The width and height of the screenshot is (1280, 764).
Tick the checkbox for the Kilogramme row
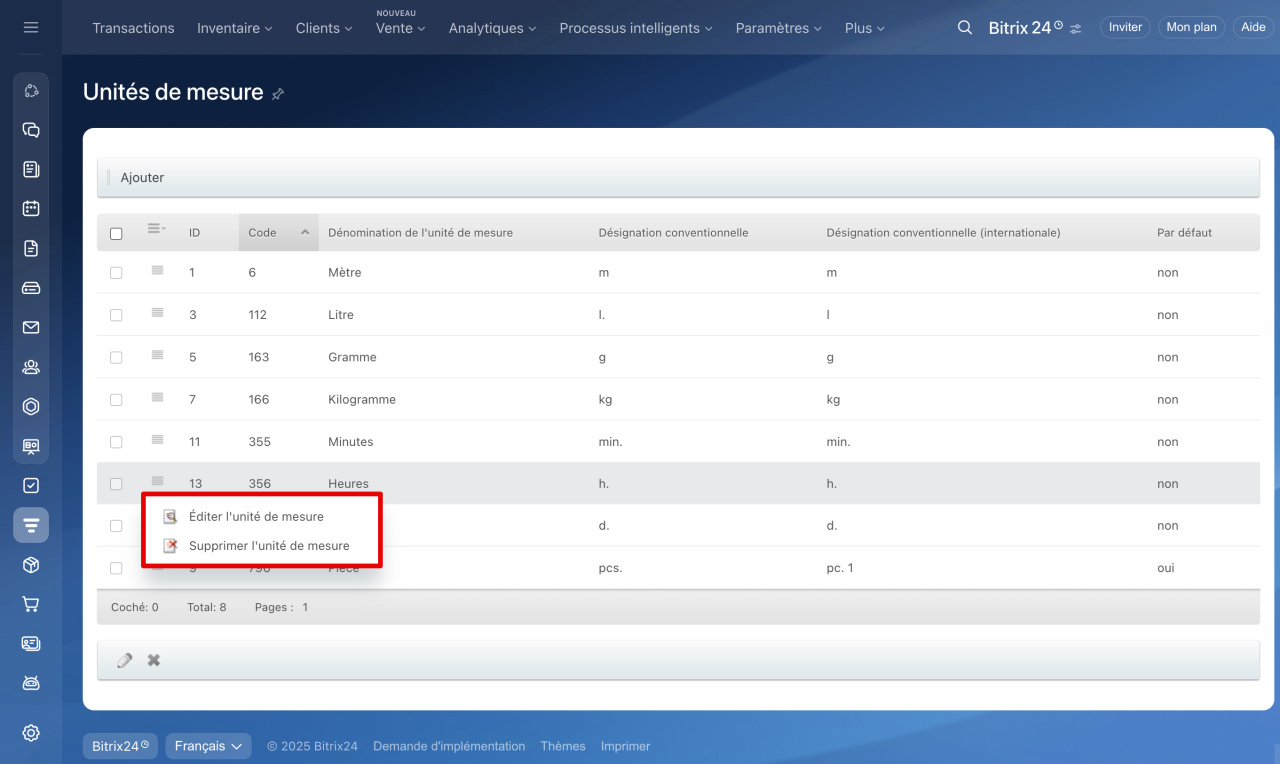coord(116,399)
